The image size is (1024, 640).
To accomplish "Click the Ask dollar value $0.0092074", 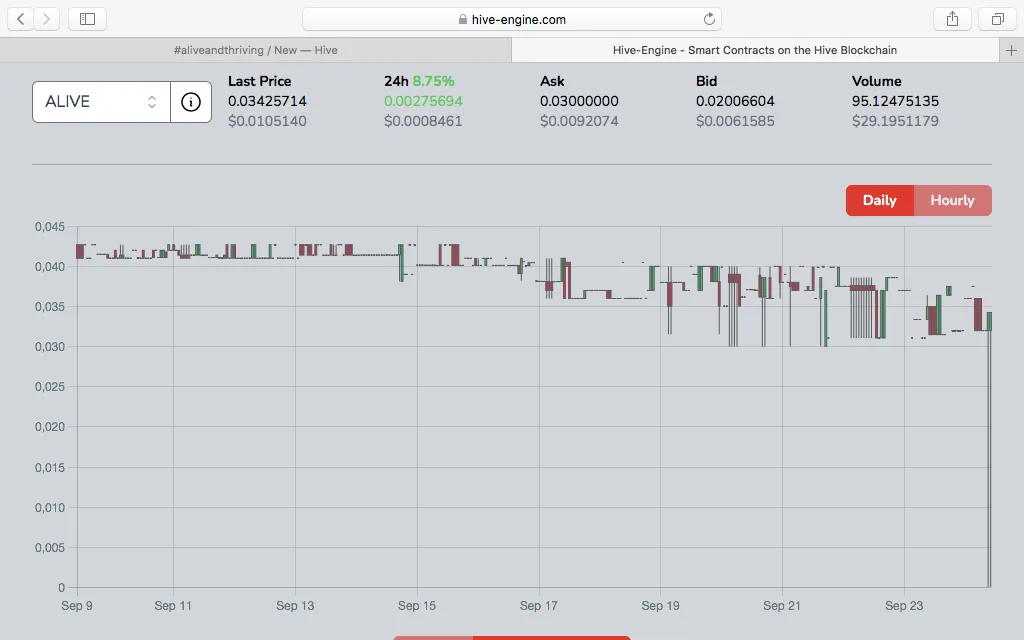I will coord(579,121).
